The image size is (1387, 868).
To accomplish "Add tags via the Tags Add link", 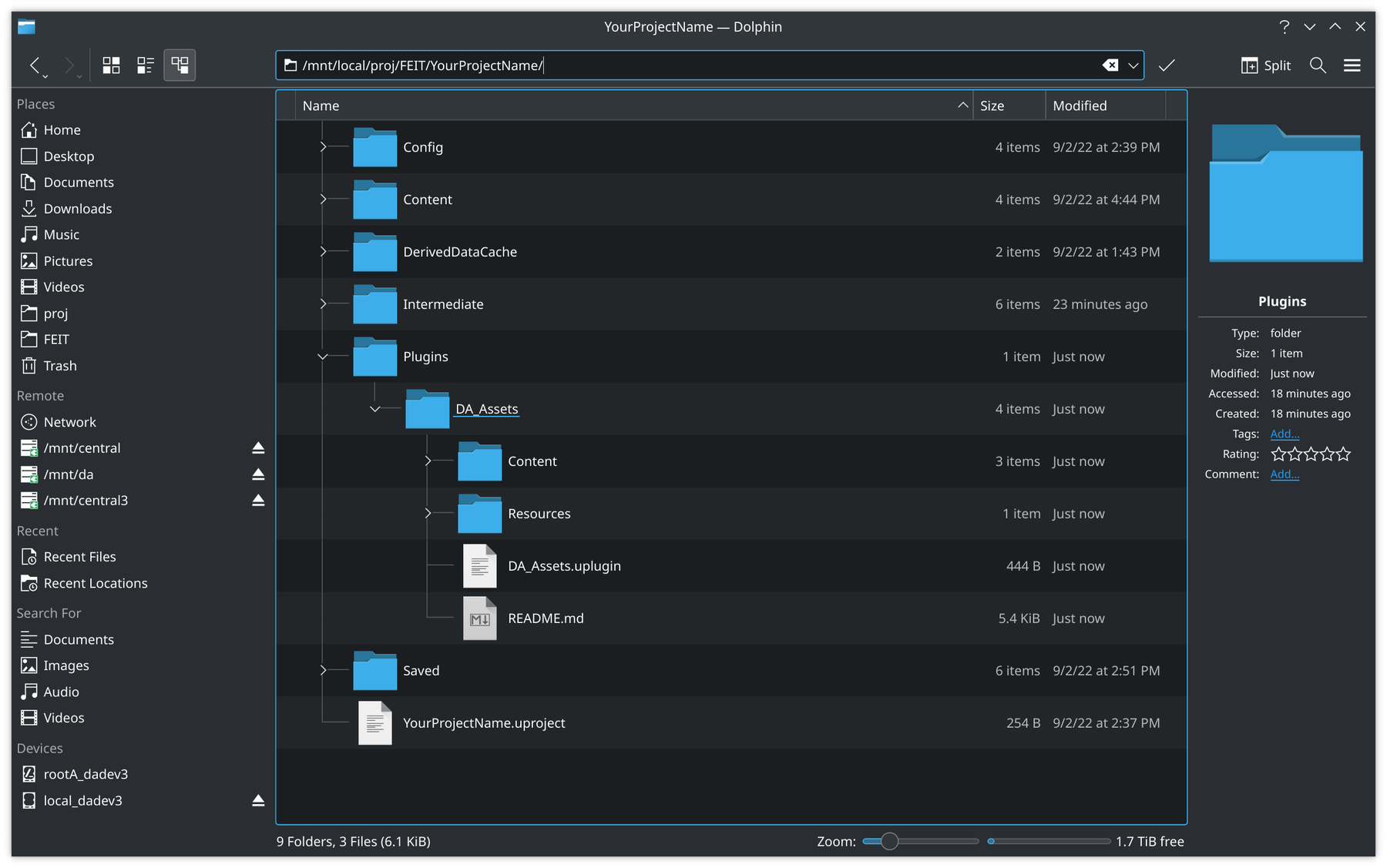I will (x=1285, y=434).
